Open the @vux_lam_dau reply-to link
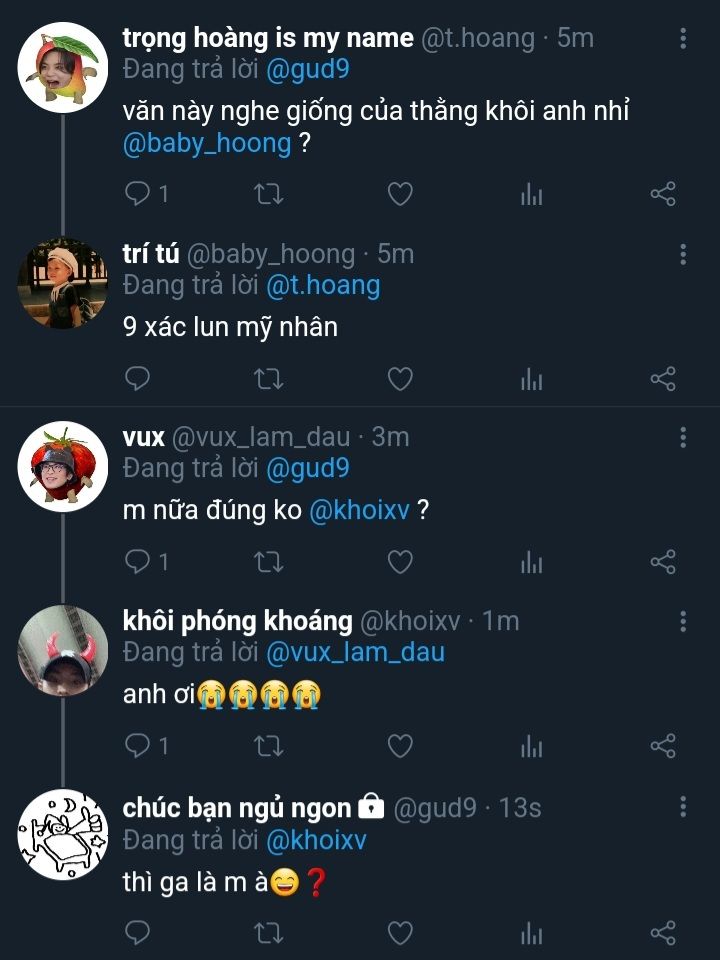 pyautogui.click(x=355, y=653)
